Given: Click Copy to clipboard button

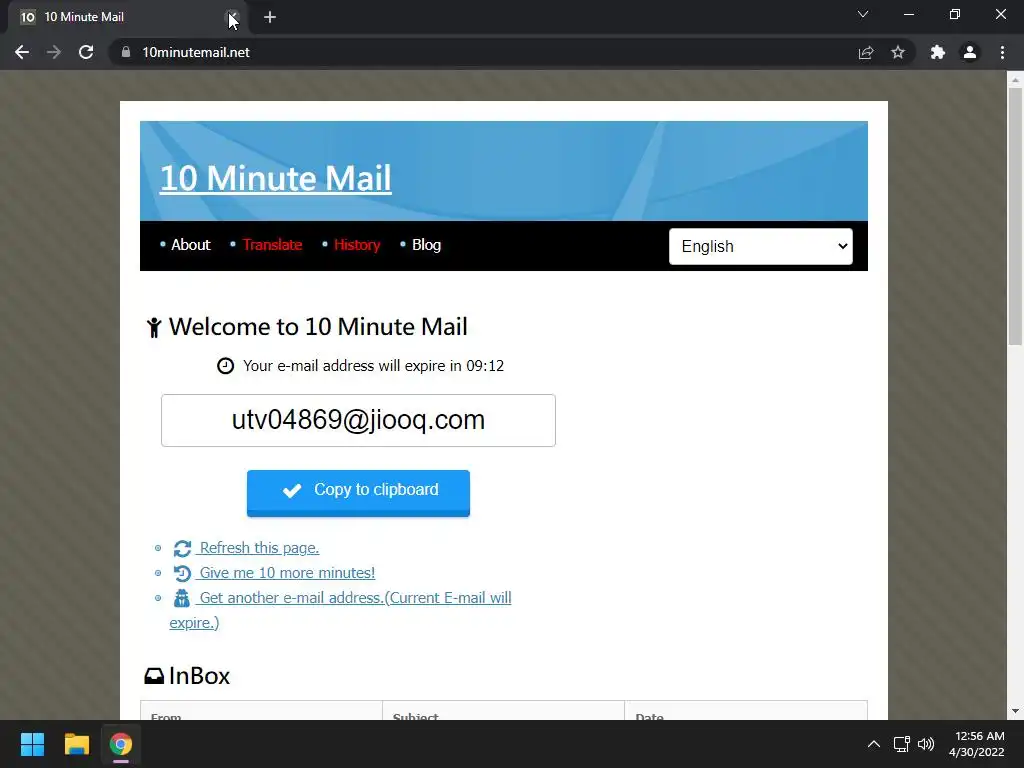Looking at the screenshot, I should (x=359, y=493).
